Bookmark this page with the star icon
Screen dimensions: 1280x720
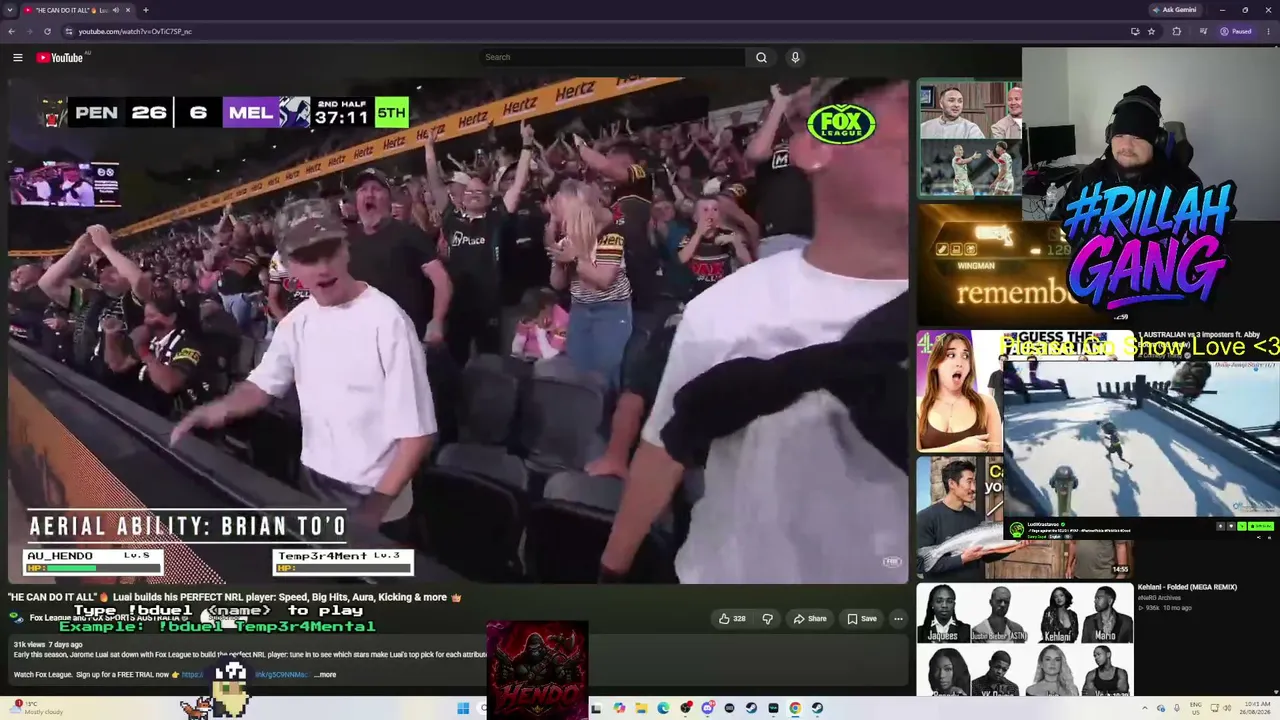[1151, 31]
